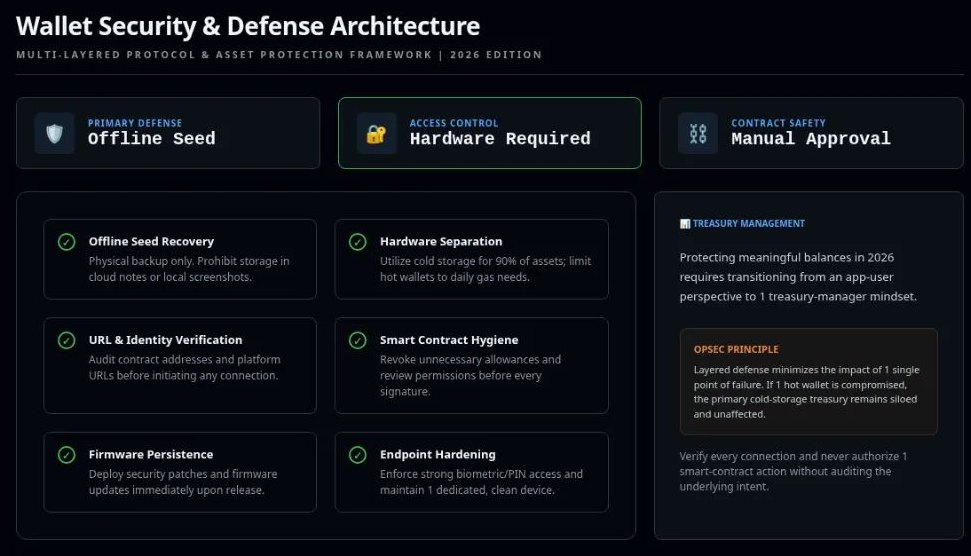Open the Offline Seed Recovery item card
Image resolution: width=971 pixels, height=556 pixels.
coord(180,259)
